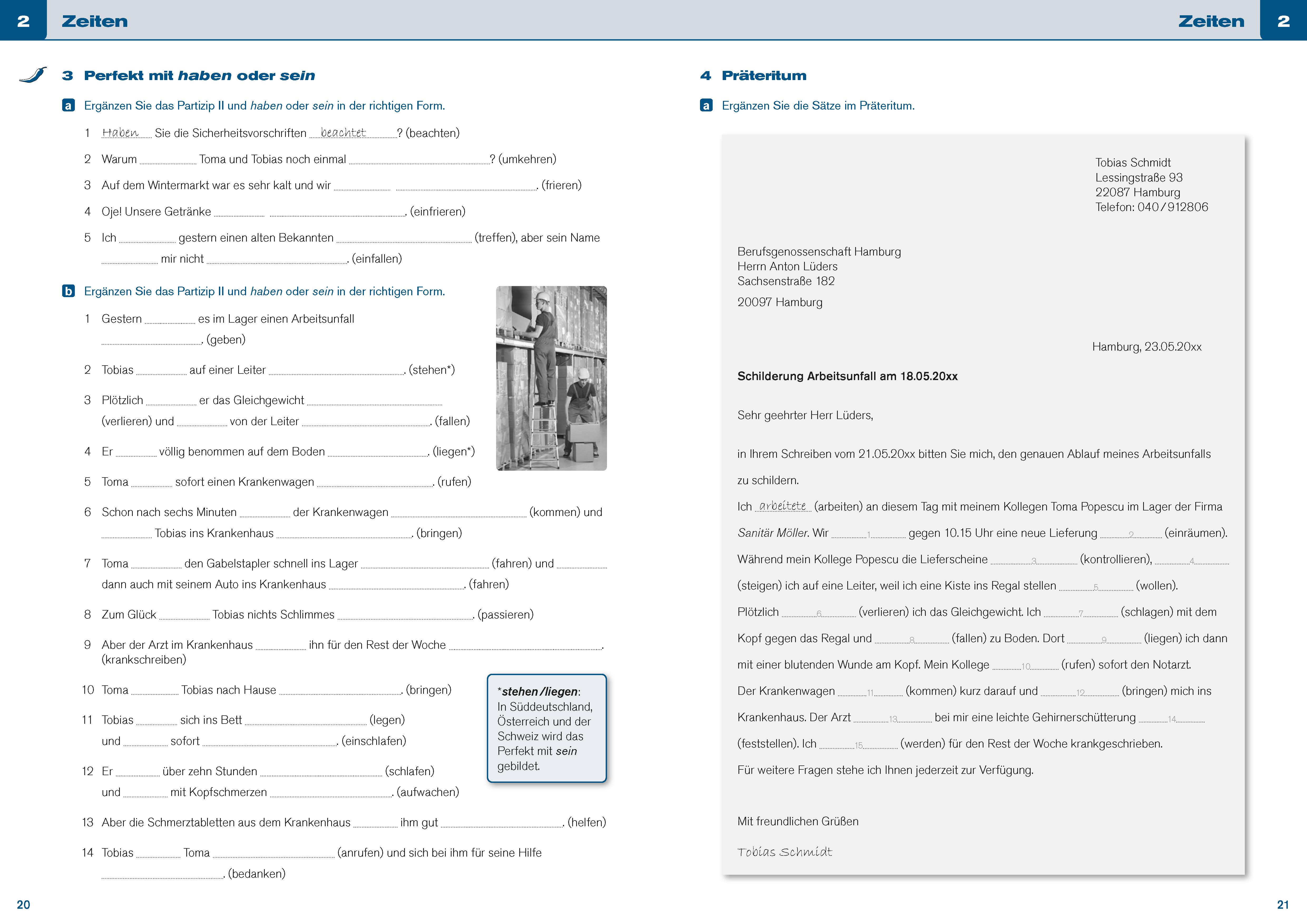Screen dimensions: 1307x924
Task: Click the blank before '(fallen)' in exercise 3
Action: 366,422
